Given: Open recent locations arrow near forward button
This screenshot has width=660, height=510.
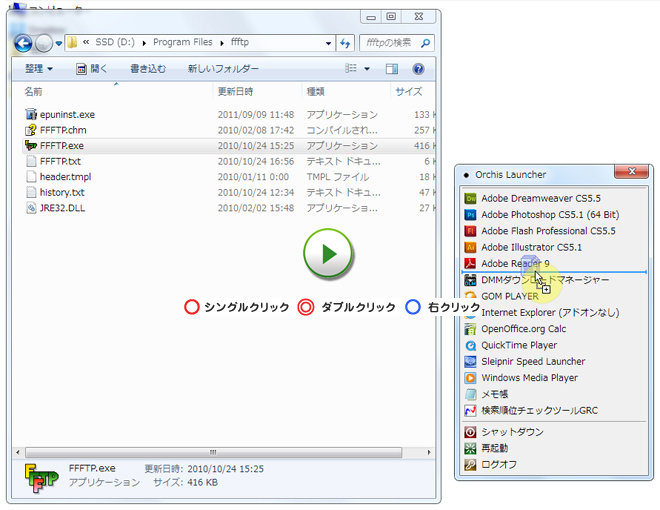Looking at the screenshot, I should [x=59, y=43].
